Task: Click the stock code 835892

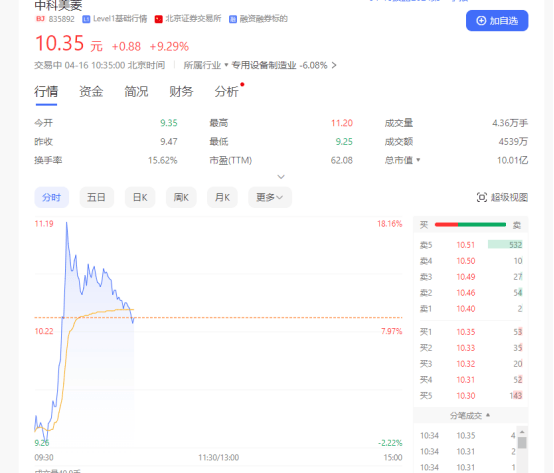Action: (x=61, y=19)
